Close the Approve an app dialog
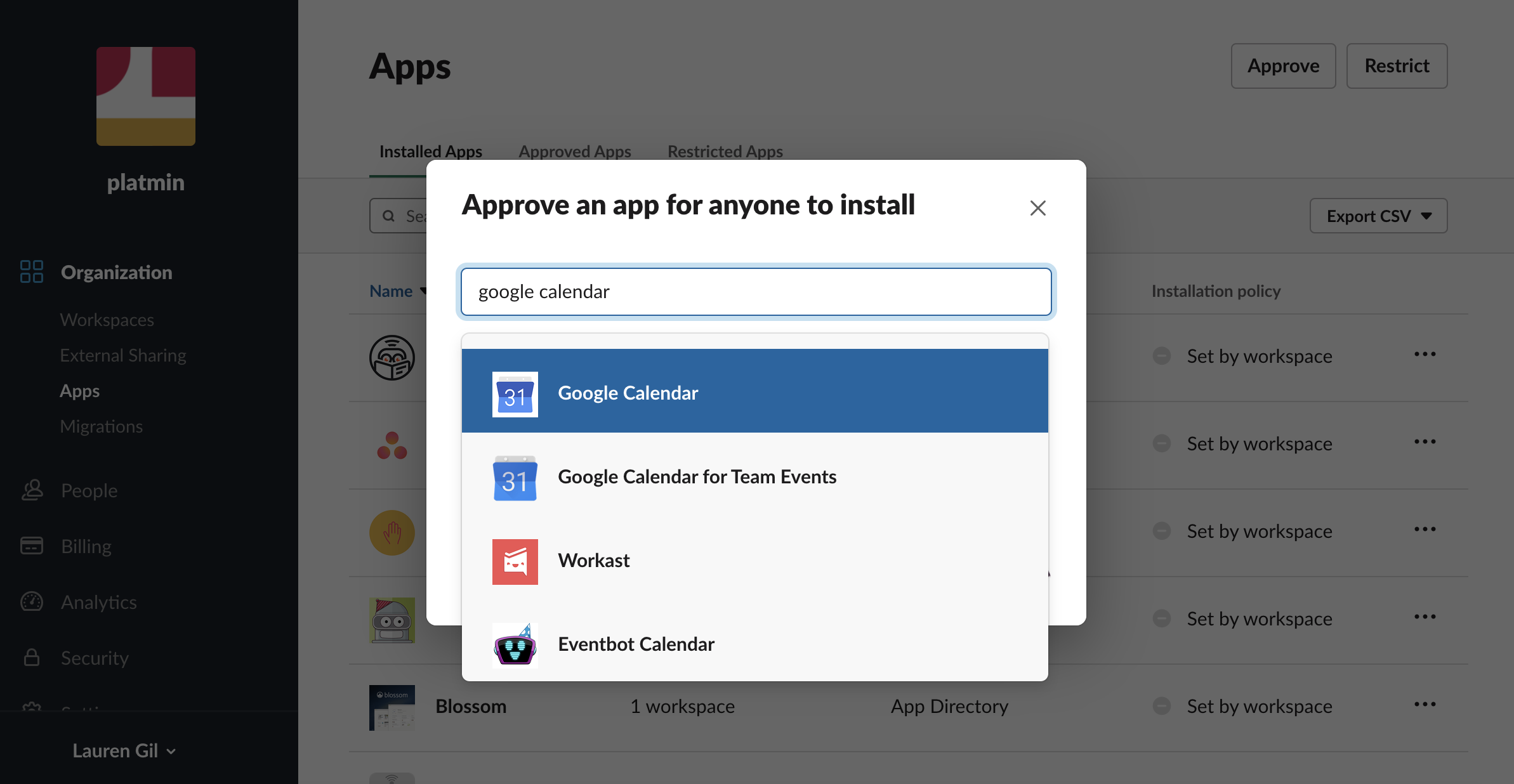 (x=1037, y=208)
